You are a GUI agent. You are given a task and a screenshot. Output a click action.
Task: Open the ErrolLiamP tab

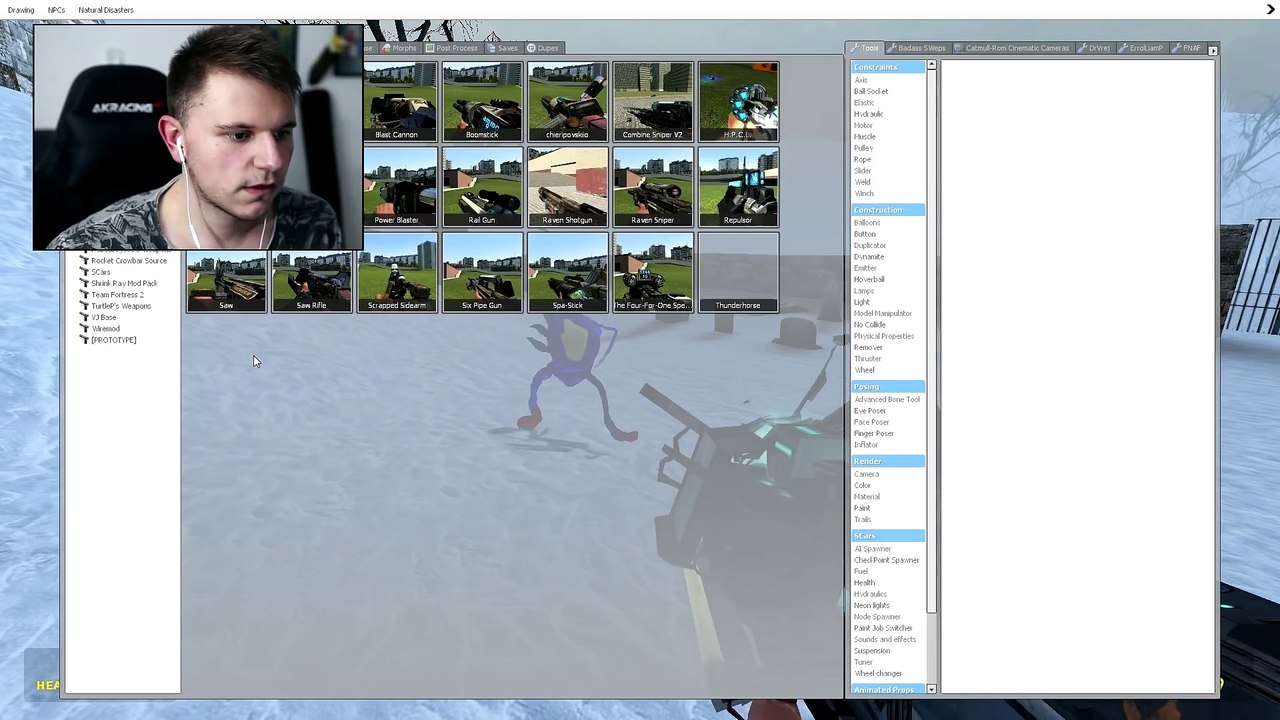[x=1141, y=48]
